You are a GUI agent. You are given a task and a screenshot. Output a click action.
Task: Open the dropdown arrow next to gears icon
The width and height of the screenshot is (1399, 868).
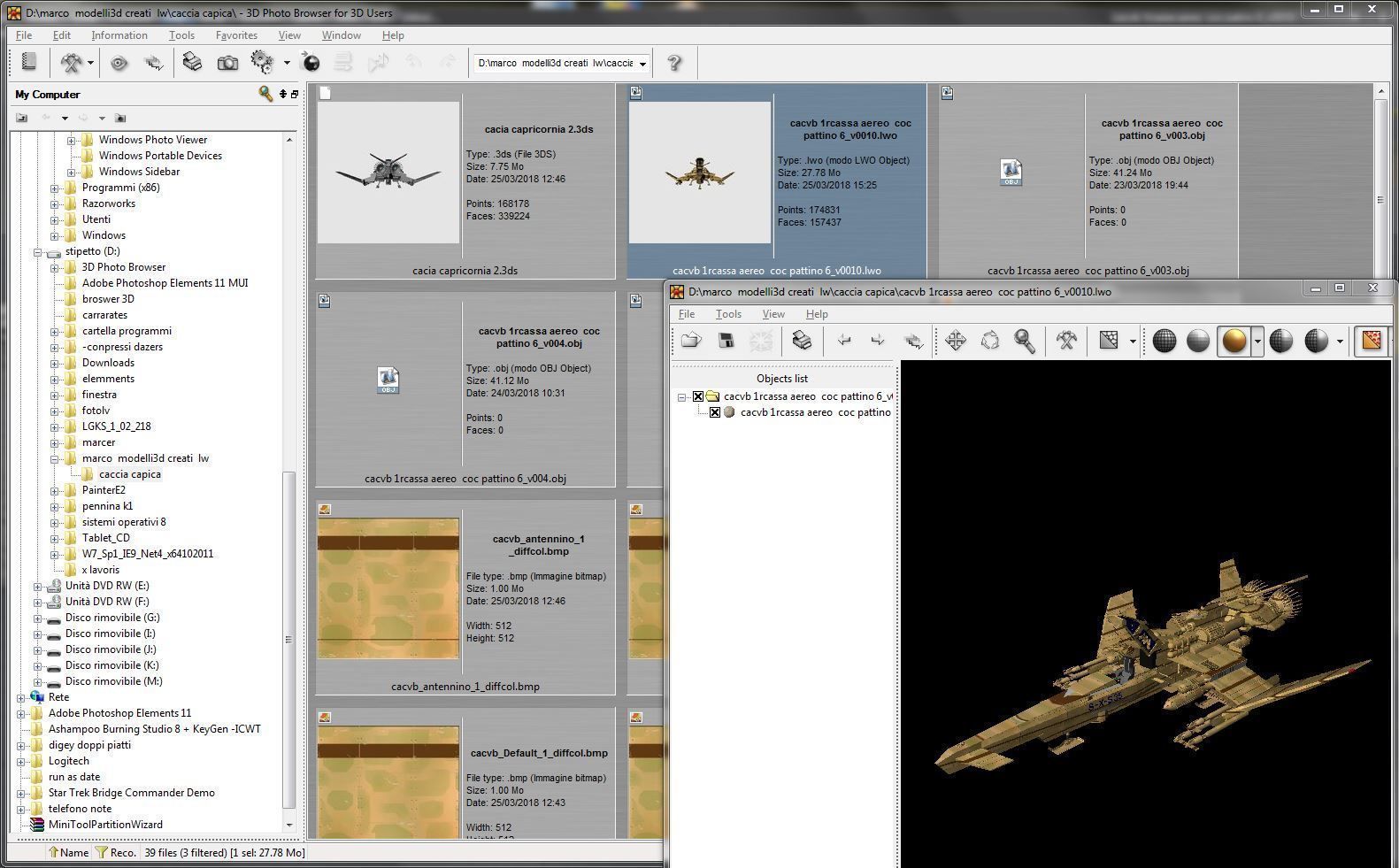[287, 63]
